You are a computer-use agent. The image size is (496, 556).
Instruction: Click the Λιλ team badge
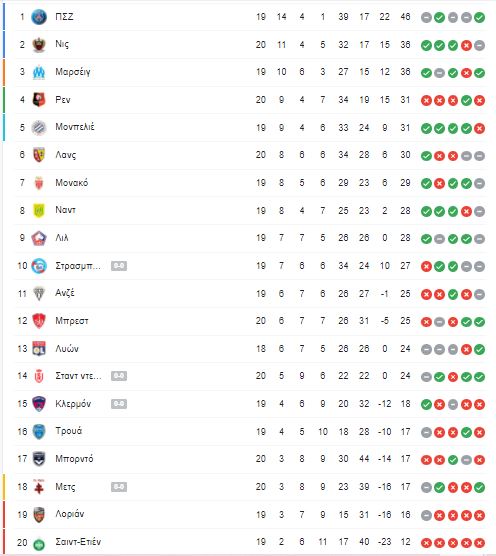[39, 238]
